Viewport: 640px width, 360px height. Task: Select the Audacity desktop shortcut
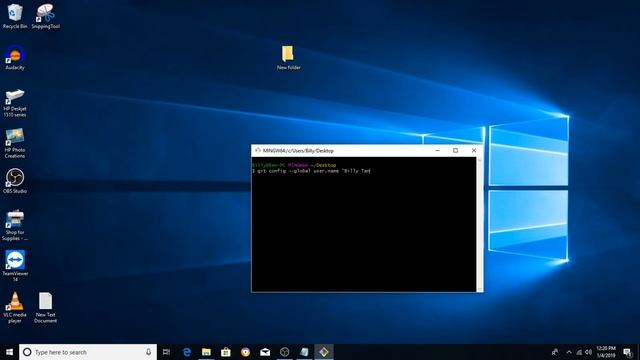coord(15,58)
